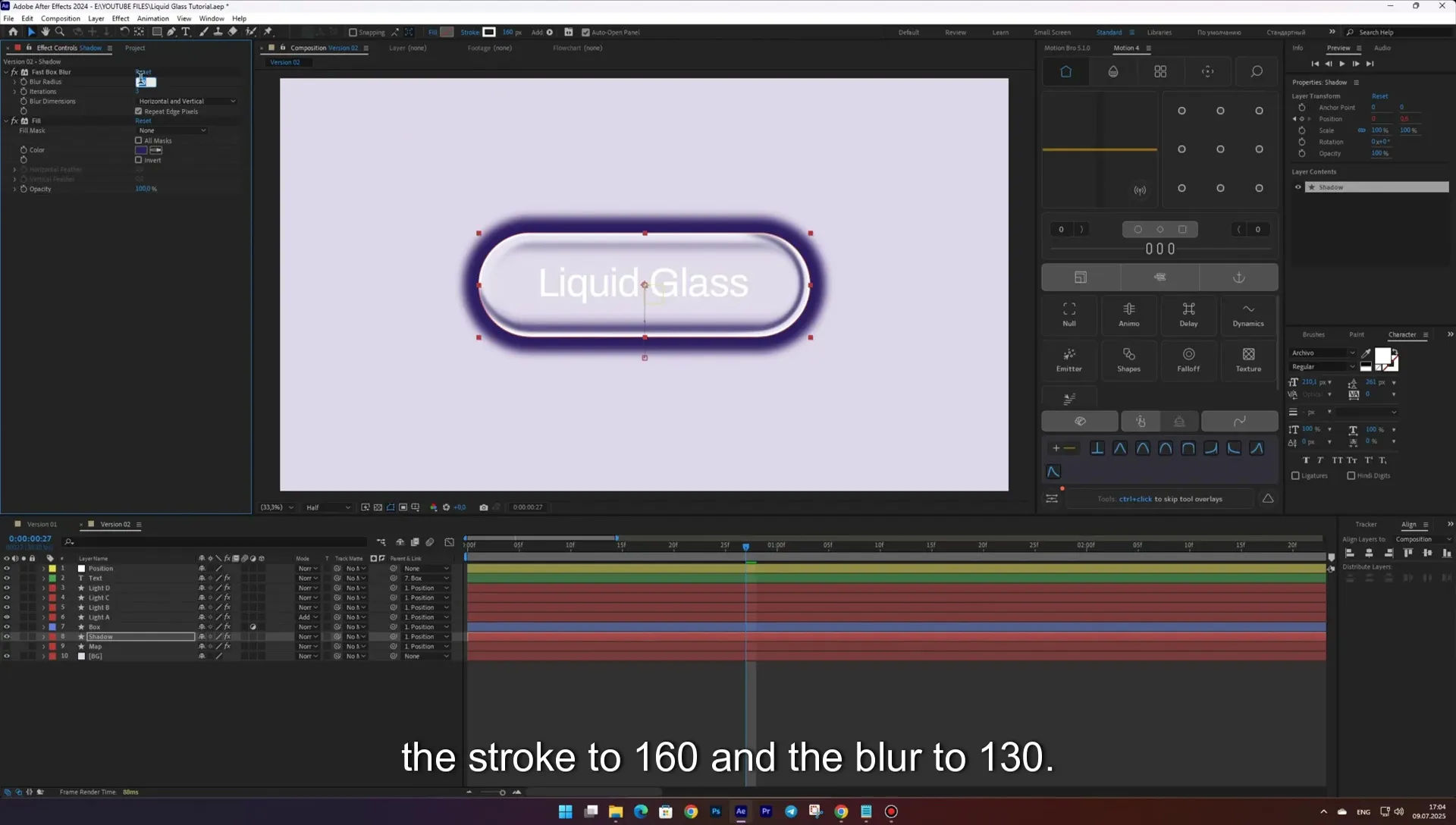Open Align Layers to Composition dropdown
Image resolution: width=1456 pixels, height=825 pixels.
pyautogui.click(x=1423, y=539)
